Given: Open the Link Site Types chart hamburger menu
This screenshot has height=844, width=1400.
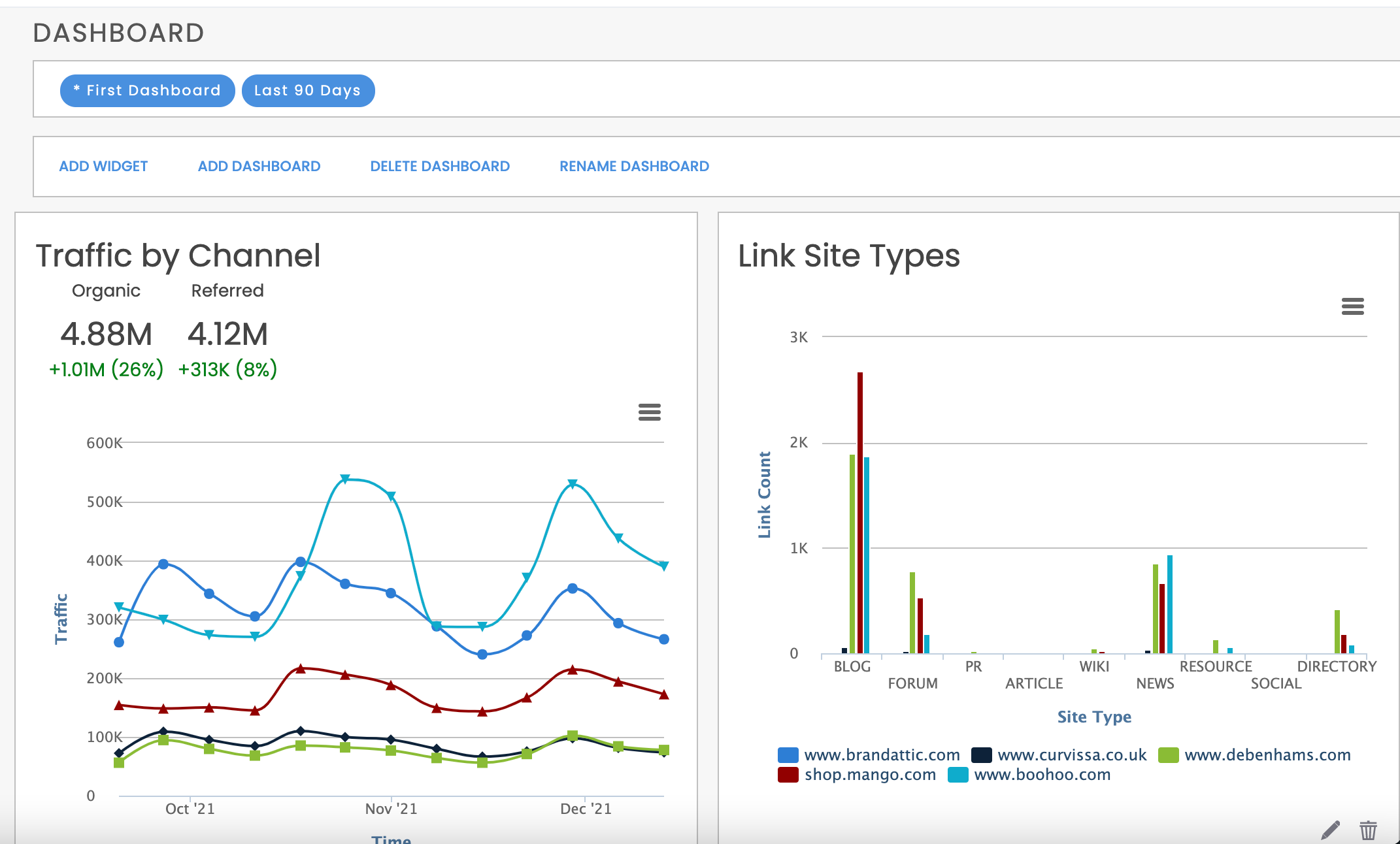Looking at the screenshot, I should (1352, 306).
